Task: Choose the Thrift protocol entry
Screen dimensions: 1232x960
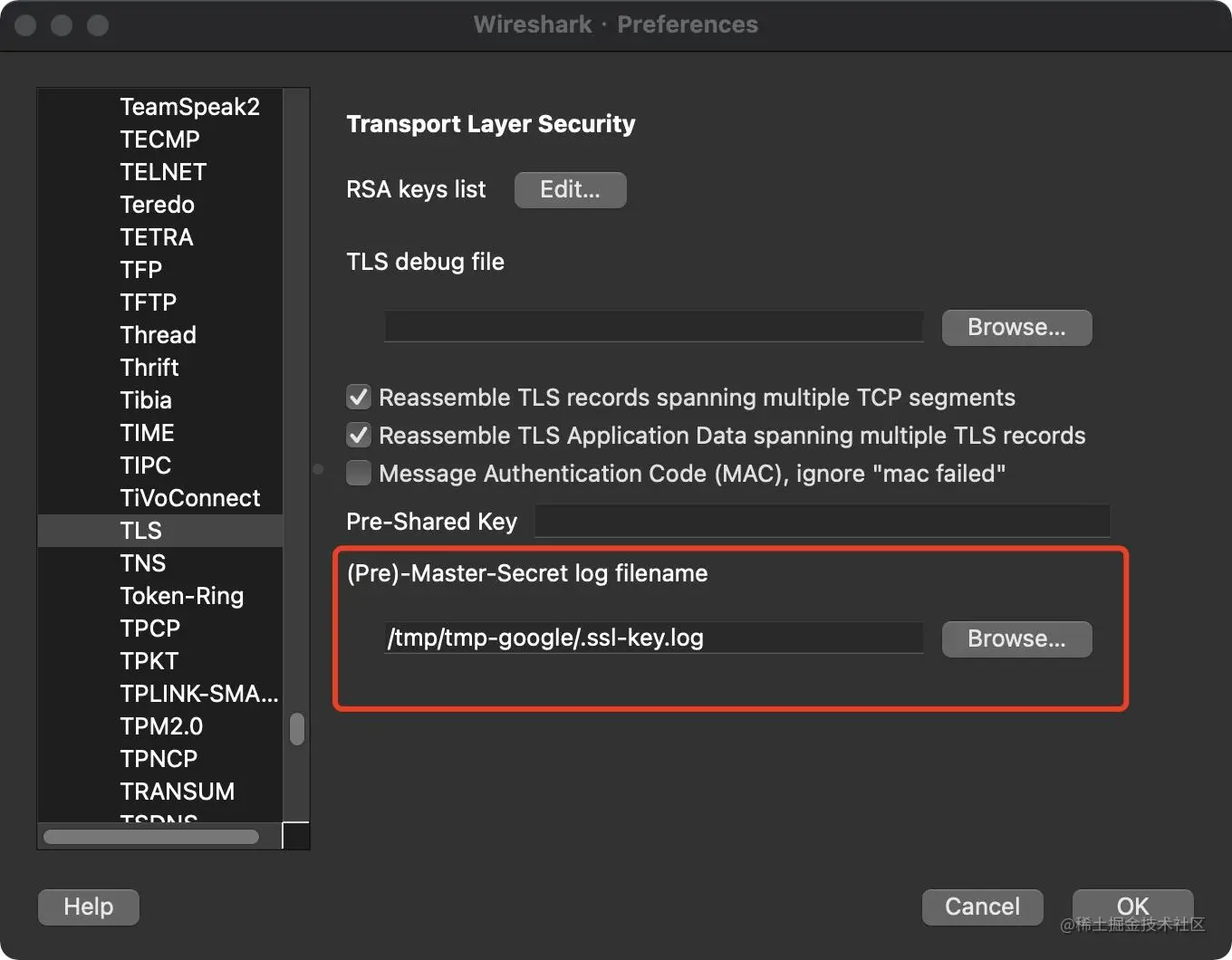Action: coord(160,368)
